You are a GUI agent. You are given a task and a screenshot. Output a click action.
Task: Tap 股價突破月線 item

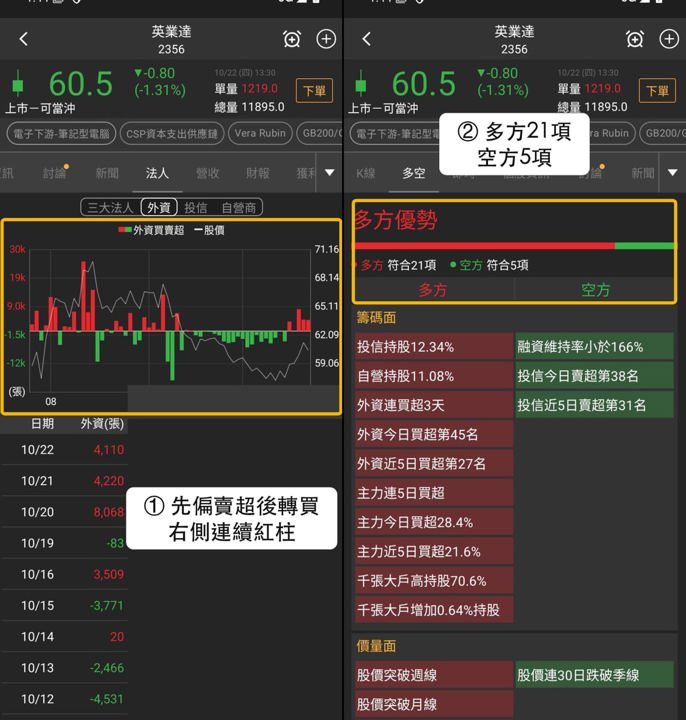(434, 704)
